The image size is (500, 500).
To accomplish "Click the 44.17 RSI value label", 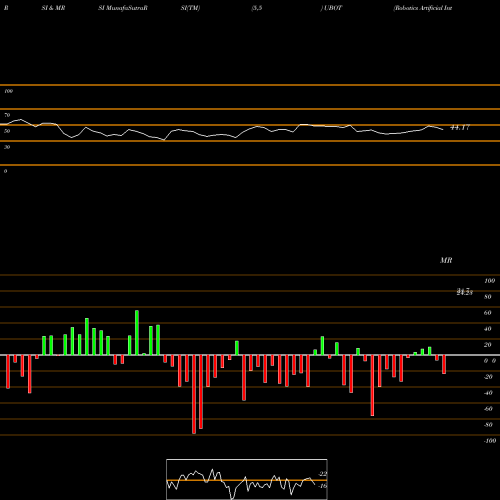I will [460, 127].
